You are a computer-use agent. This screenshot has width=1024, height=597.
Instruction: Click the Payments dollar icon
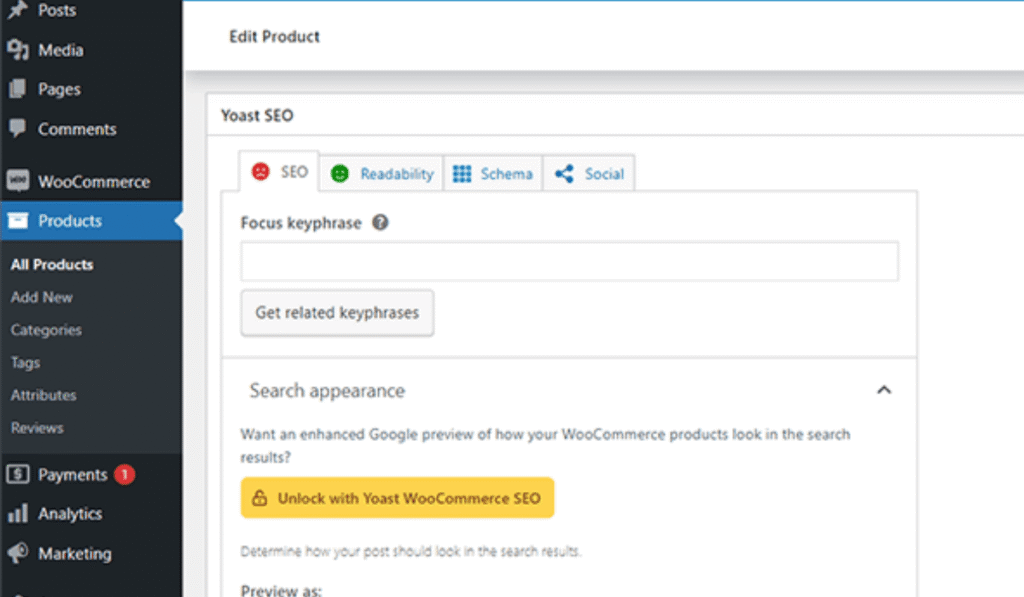pos(17,475)
